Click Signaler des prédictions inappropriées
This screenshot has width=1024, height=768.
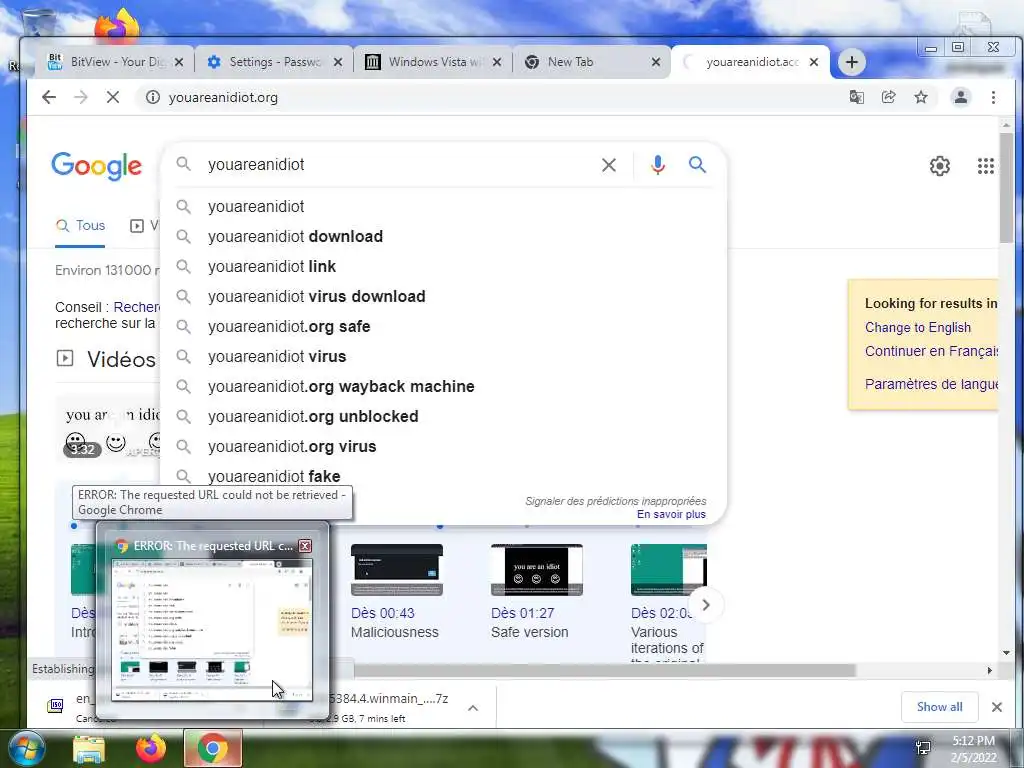(616, 501)
